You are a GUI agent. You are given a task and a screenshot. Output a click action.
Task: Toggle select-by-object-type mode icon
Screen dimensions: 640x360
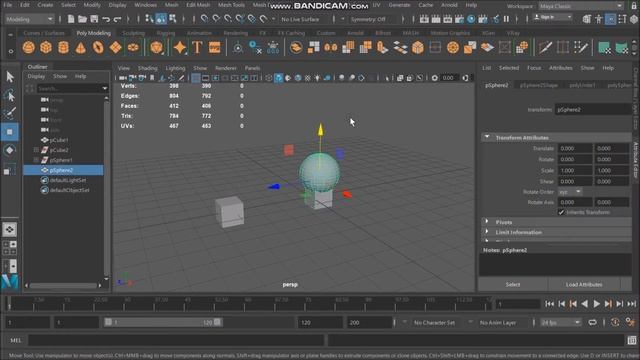point(161,19)
